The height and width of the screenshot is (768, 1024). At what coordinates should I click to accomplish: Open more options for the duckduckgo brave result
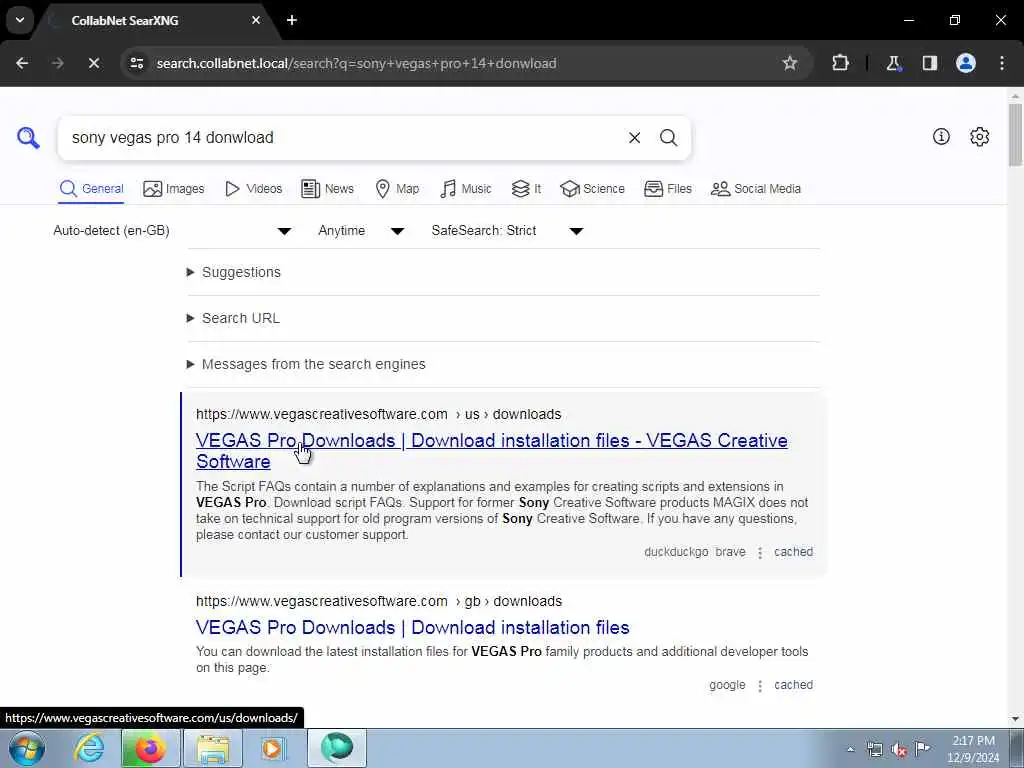click(x=760, y=552)
